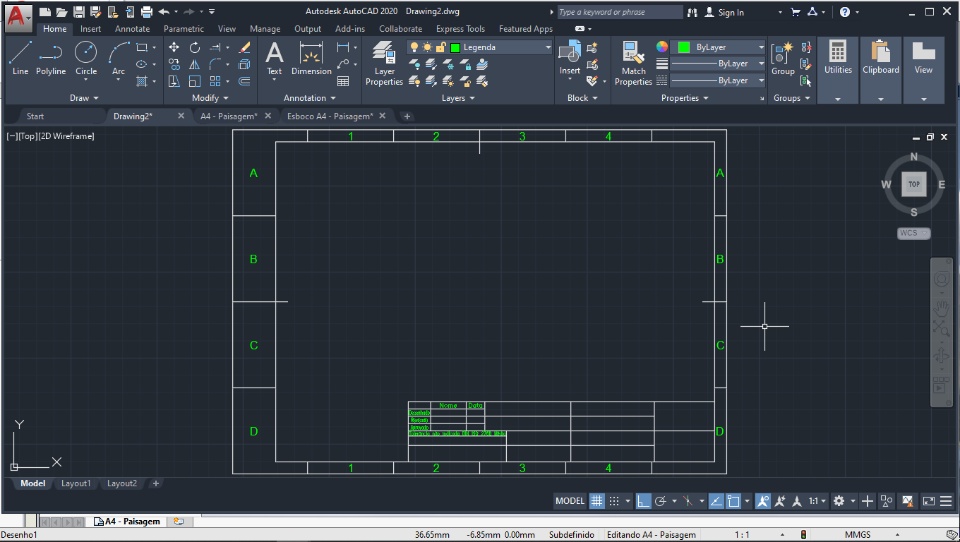This screenshot has width=960, height=542.
Task: Click the Rotate tool icon
Action: click(x=195, y=47)
